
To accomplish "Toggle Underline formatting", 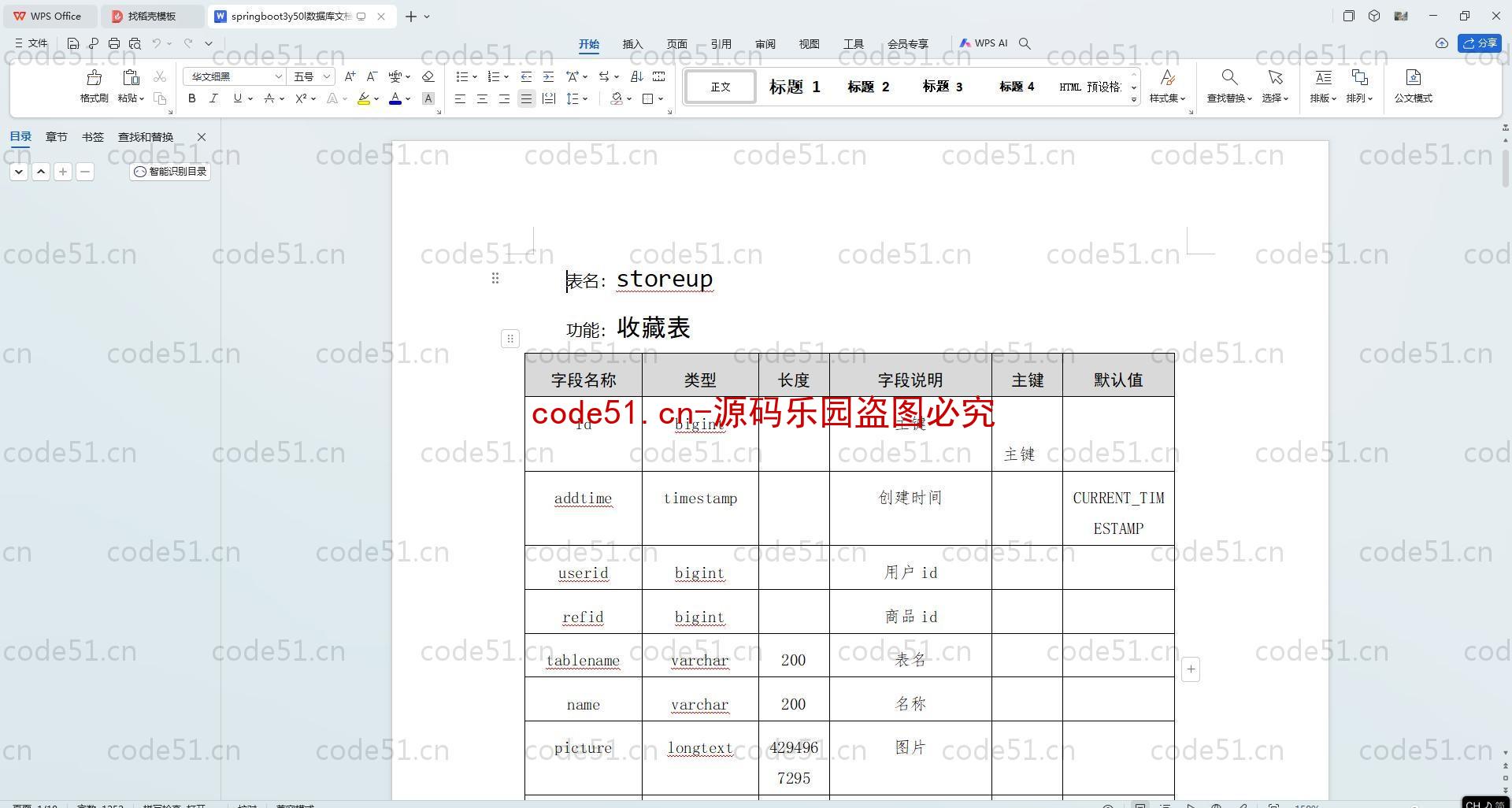I will (x=237, y=98).
